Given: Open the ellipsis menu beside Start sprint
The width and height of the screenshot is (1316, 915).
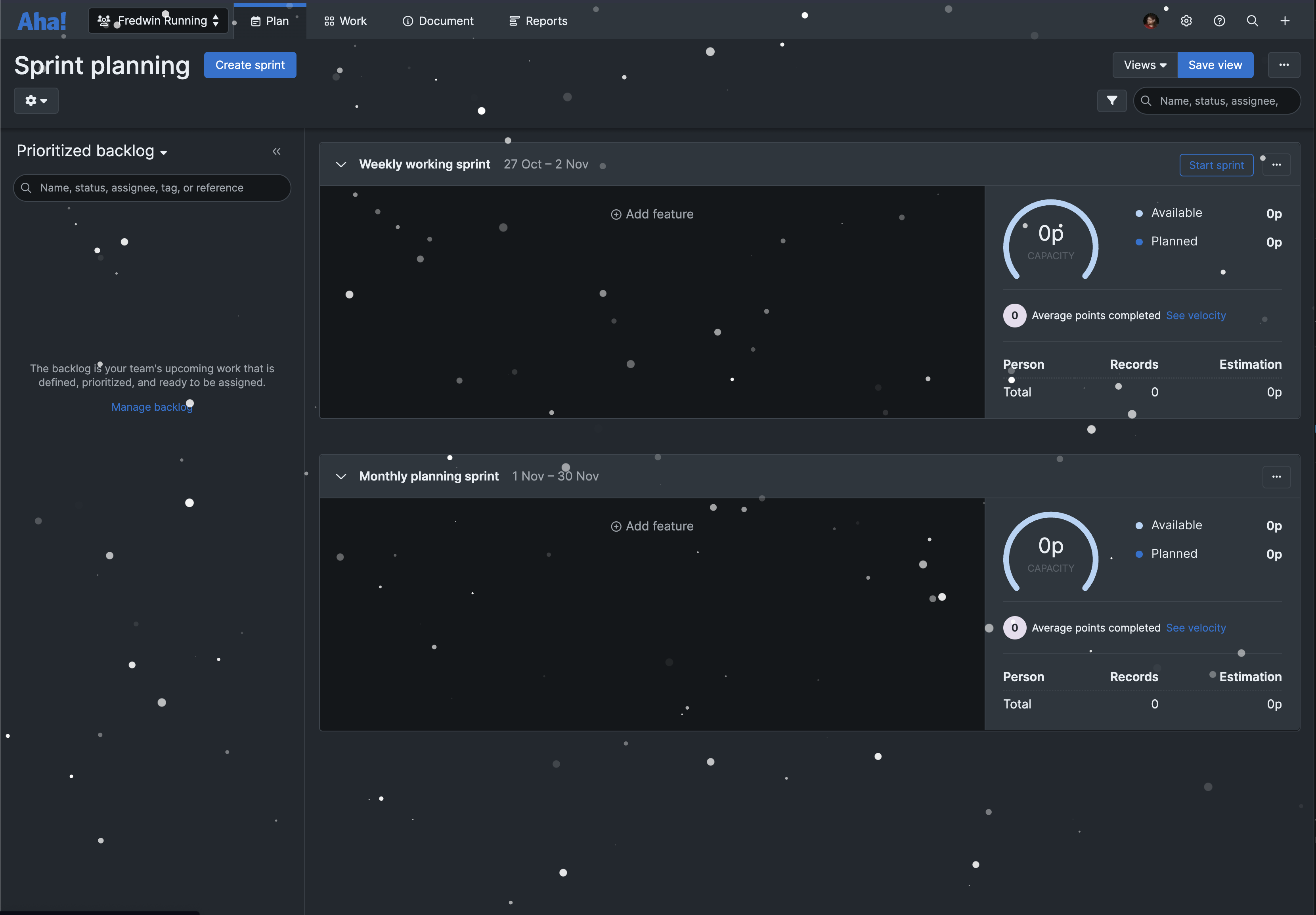Looking at the screenshot, I should 1277,165.
